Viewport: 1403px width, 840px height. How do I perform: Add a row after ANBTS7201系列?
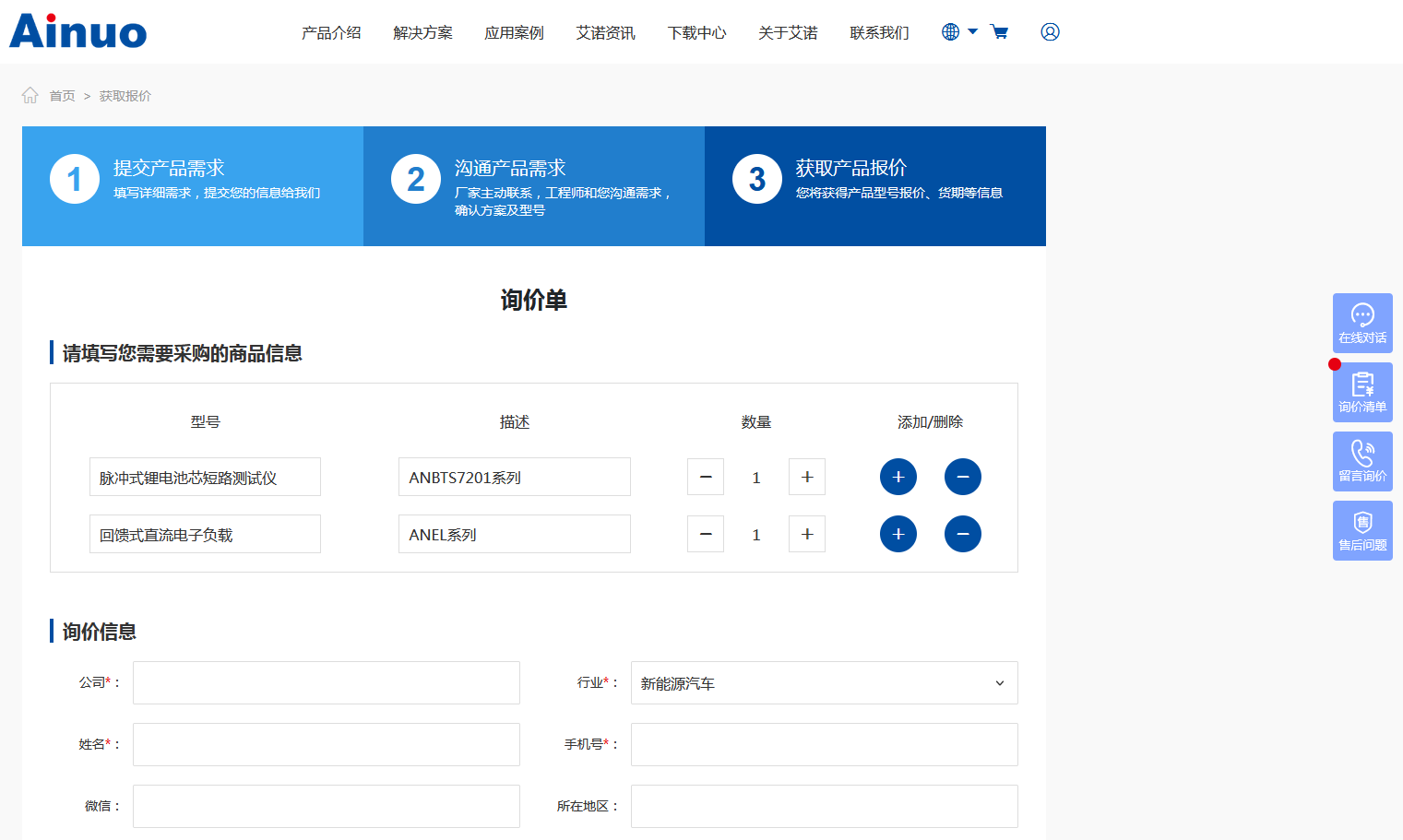tap(898, 477)
